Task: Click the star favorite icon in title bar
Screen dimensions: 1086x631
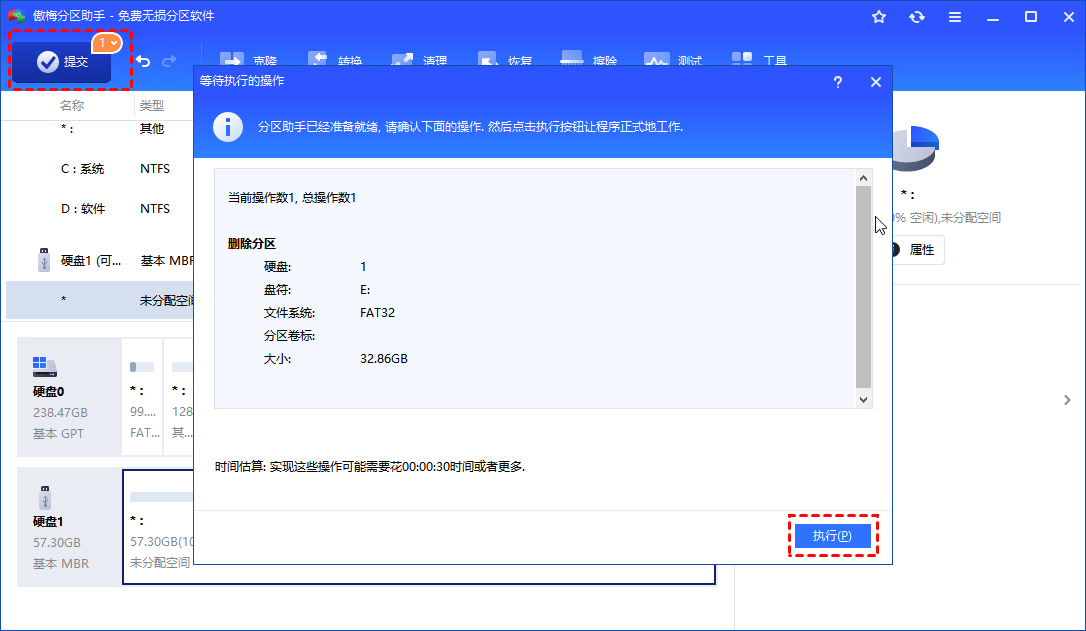Action: (x=879, y=16)
